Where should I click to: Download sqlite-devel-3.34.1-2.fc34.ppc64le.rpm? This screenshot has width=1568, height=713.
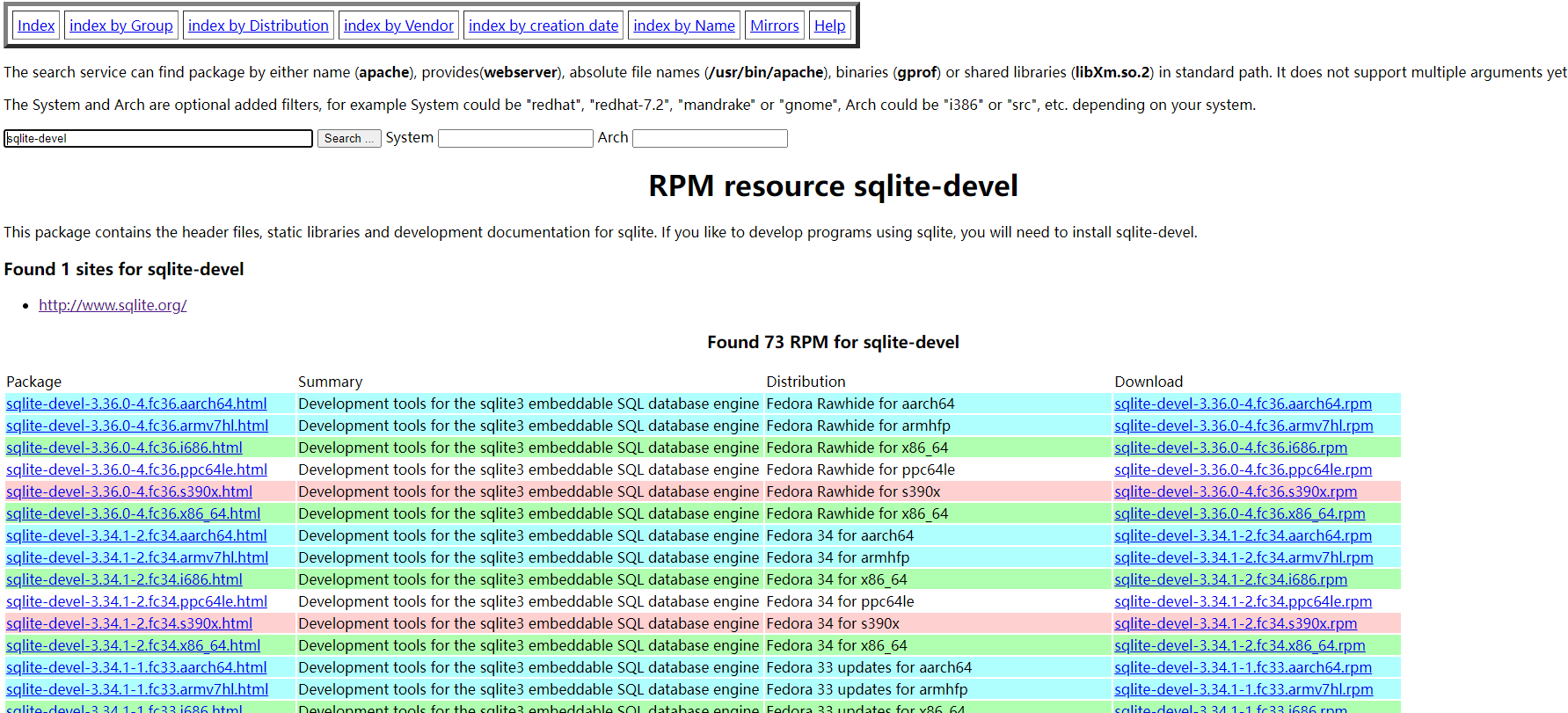(1243, 601)
